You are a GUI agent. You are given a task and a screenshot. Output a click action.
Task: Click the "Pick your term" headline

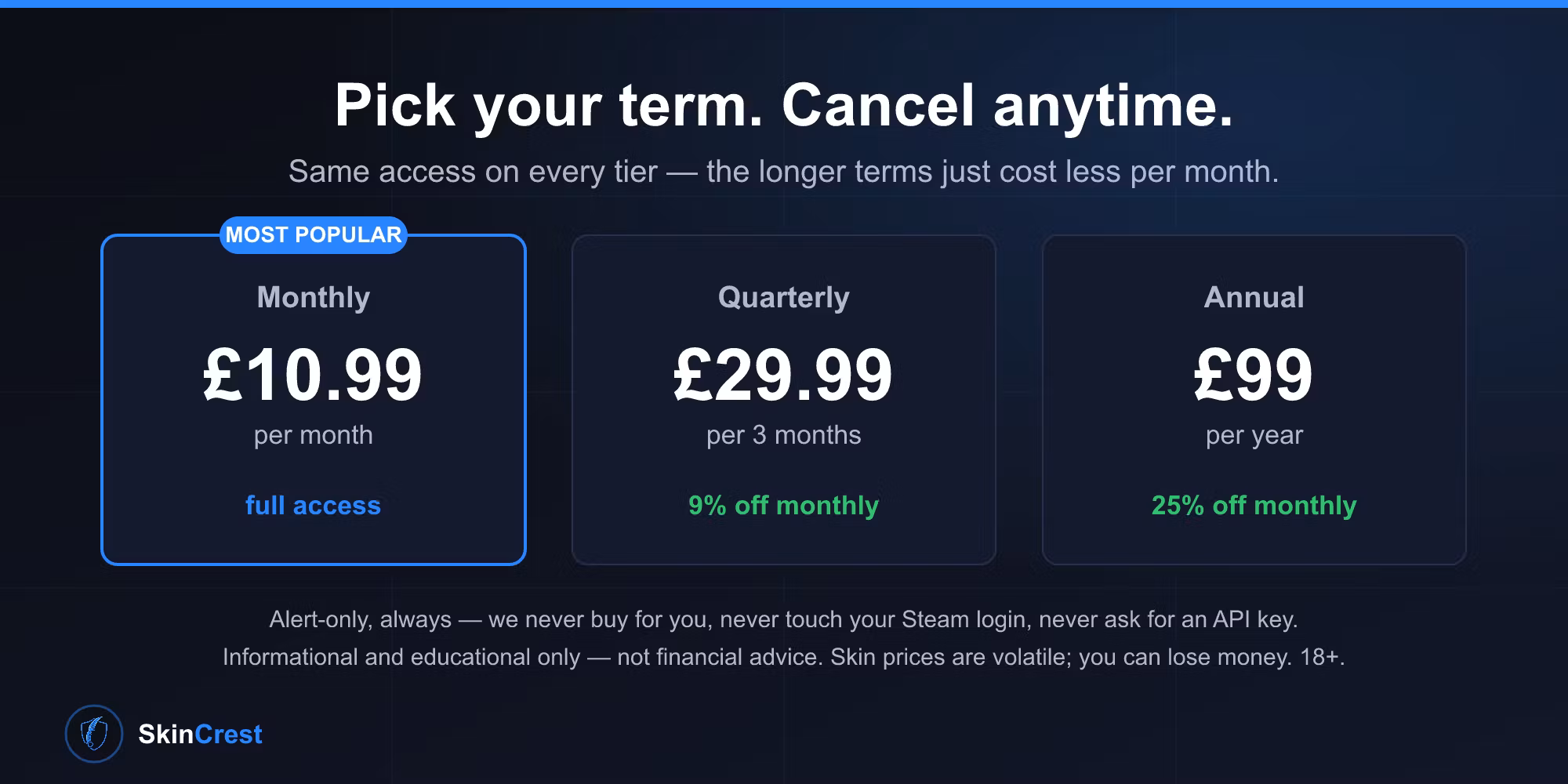(784, 106)
